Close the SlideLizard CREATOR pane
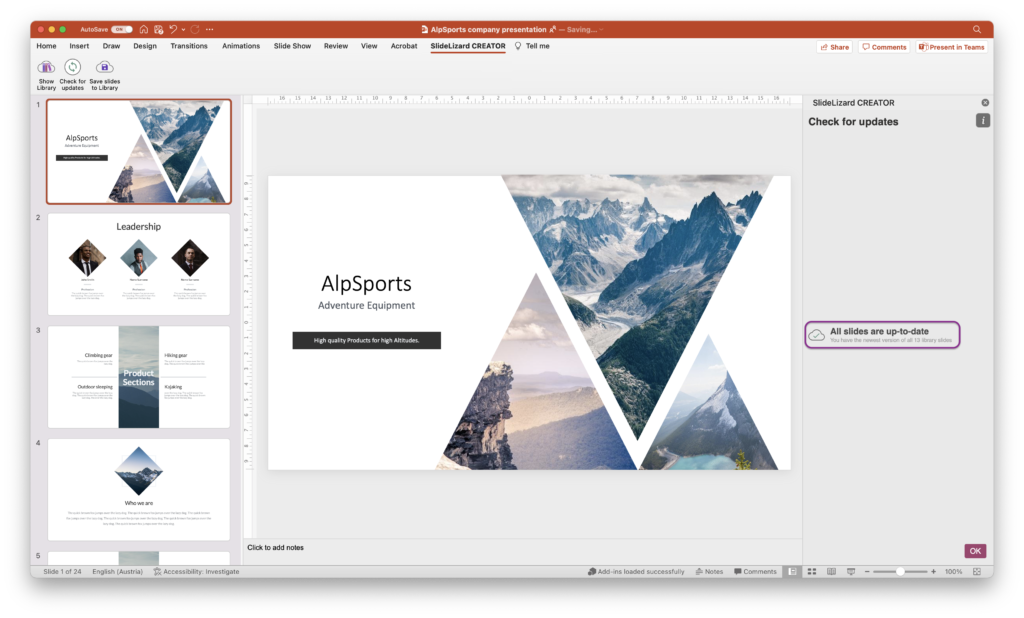1024x618 pixels. coord(985,103)
